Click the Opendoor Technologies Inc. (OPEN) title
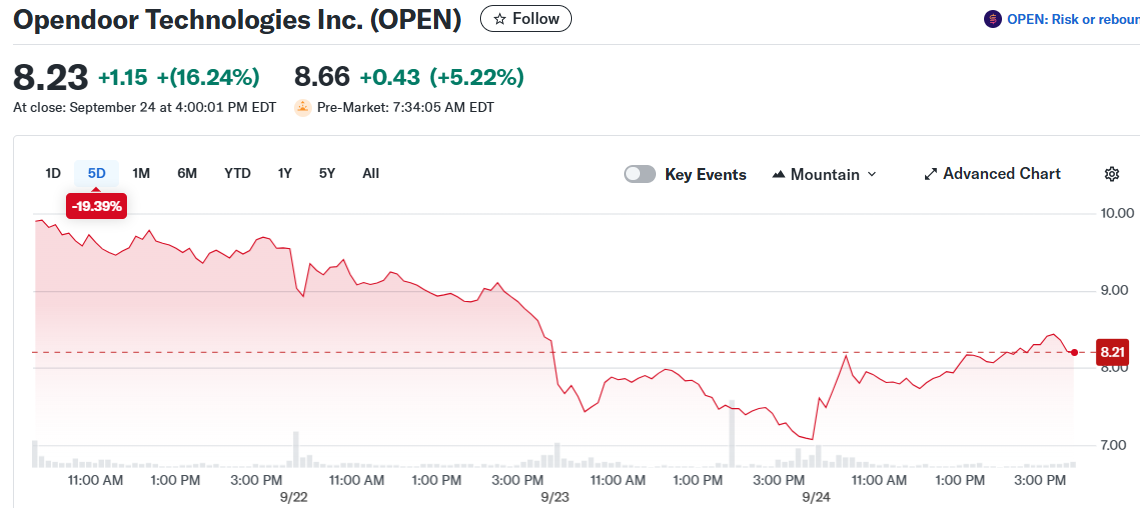 coord(237,20)
